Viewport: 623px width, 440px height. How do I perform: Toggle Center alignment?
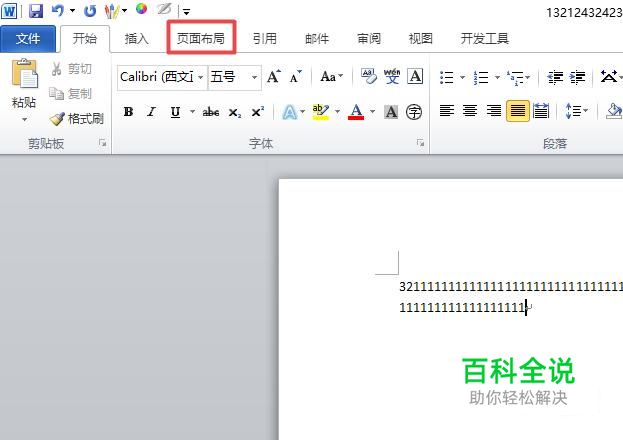click(x=470, y=110)
